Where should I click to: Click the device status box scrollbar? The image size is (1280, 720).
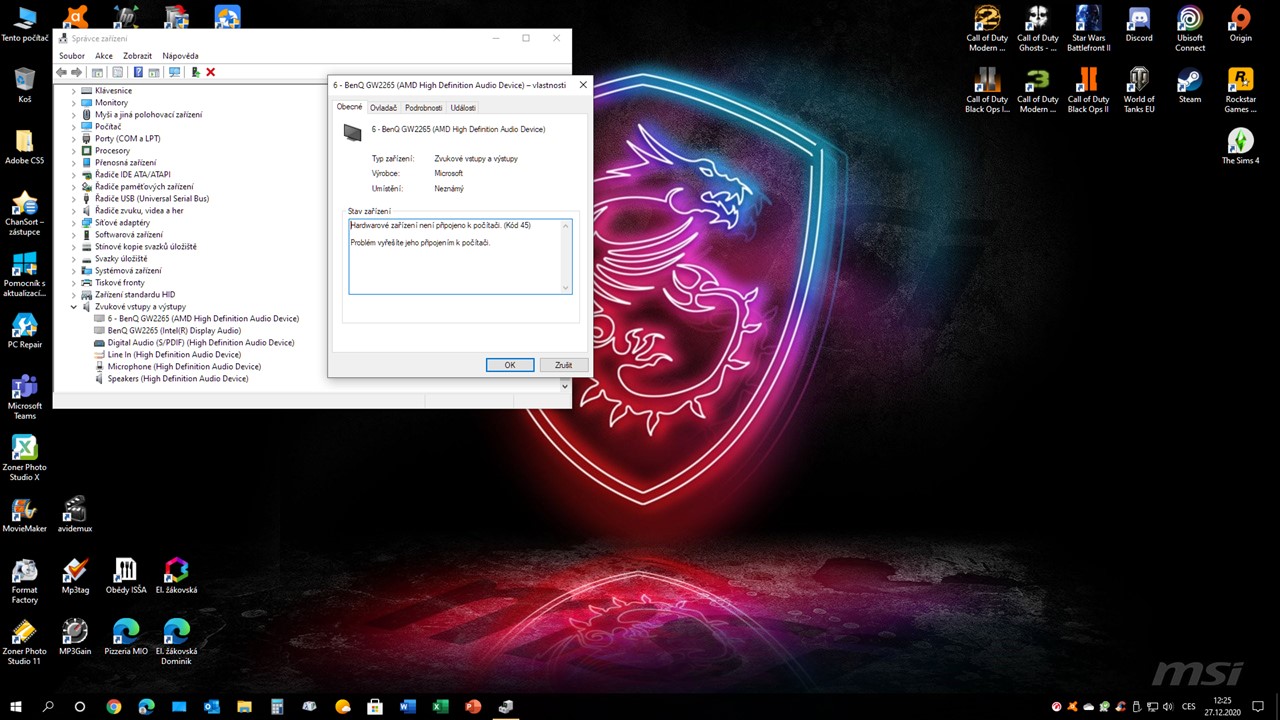tap(566, 256)
